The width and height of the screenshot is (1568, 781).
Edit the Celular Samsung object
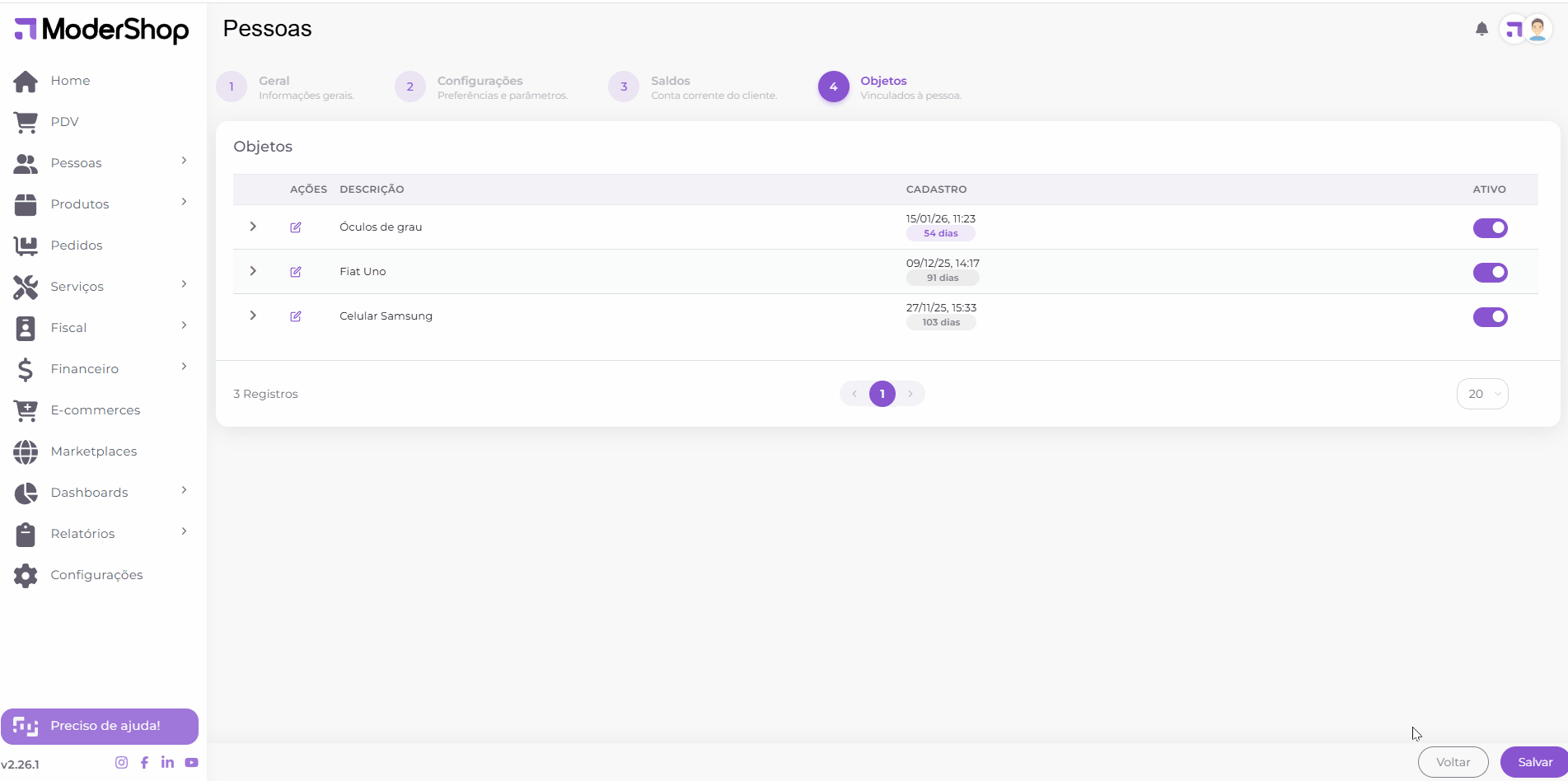click(296, 316)
